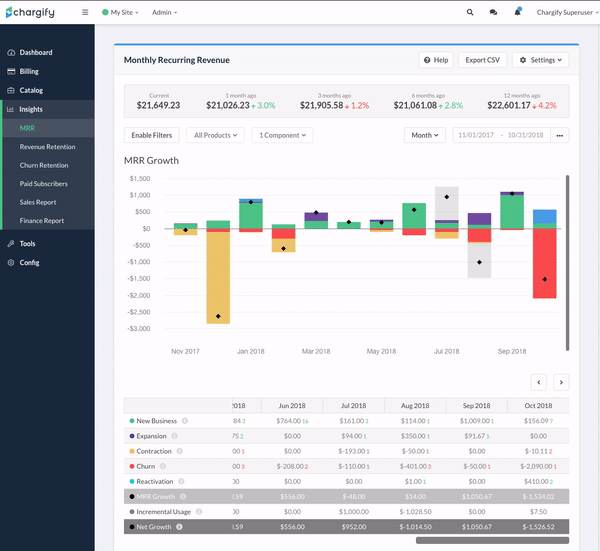Go to previous table columns arrow
Image resolution: width=600 pixels, height=551 pixels.
click(538, 381)
